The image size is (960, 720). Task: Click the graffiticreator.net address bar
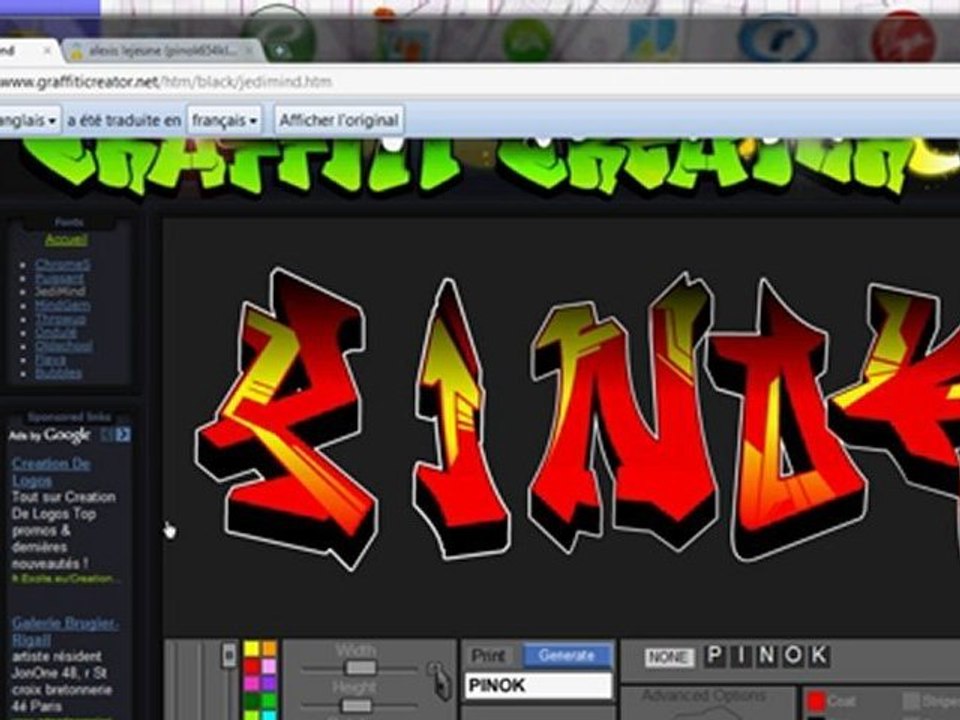point(478,82)
